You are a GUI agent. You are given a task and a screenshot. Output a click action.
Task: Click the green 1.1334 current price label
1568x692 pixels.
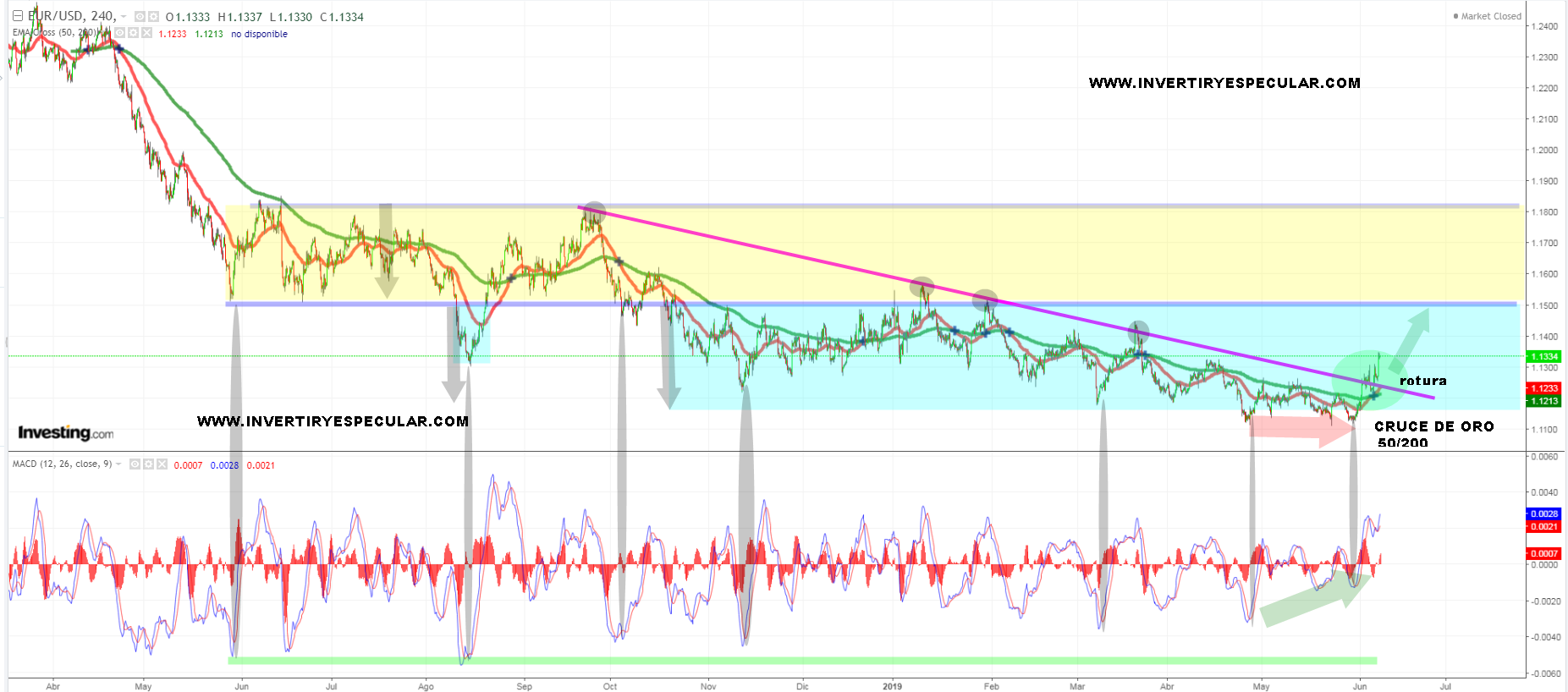point(1543,357)
